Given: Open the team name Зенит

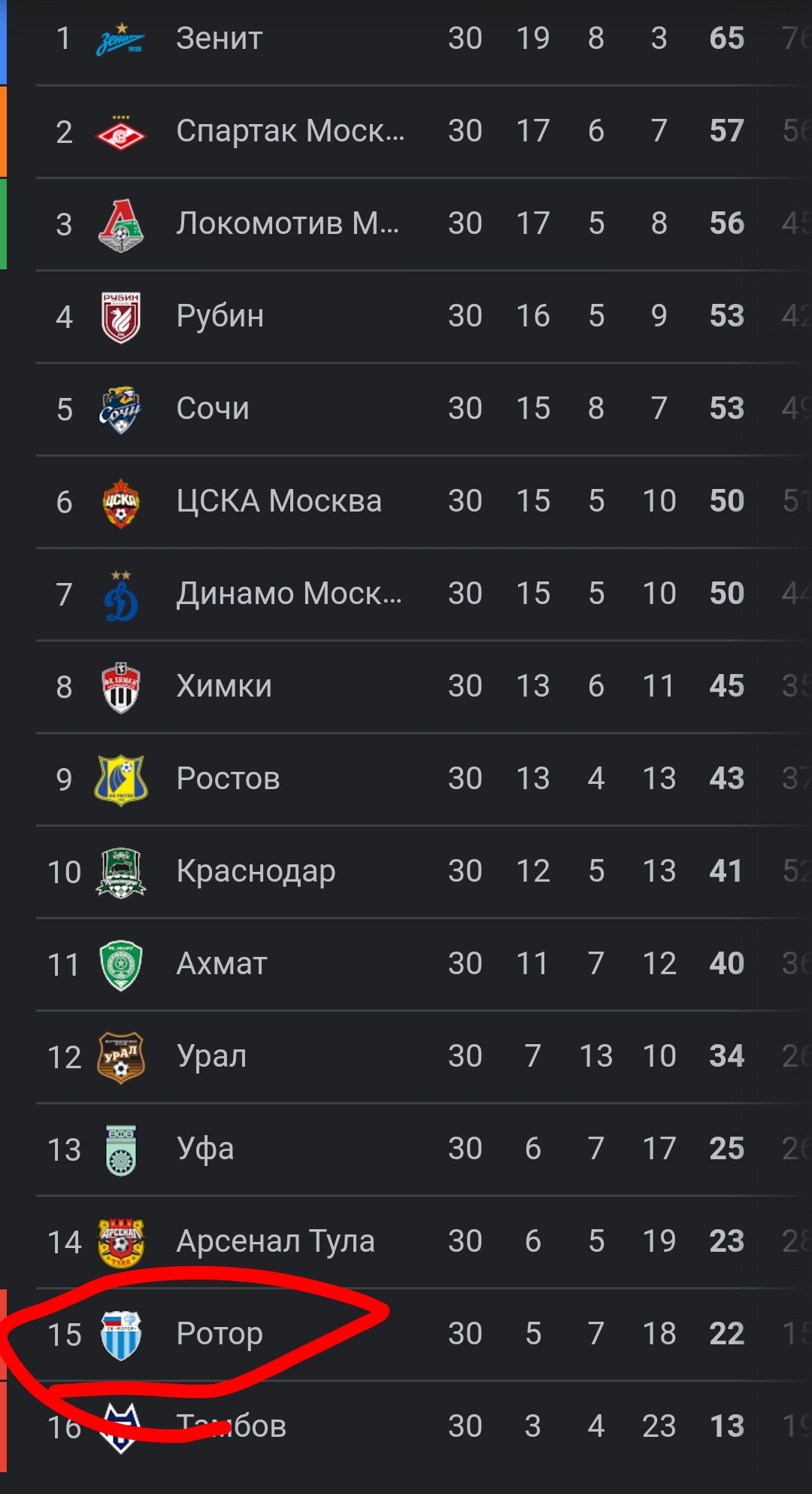Looking at the screenshot, I should coord(220,38).
